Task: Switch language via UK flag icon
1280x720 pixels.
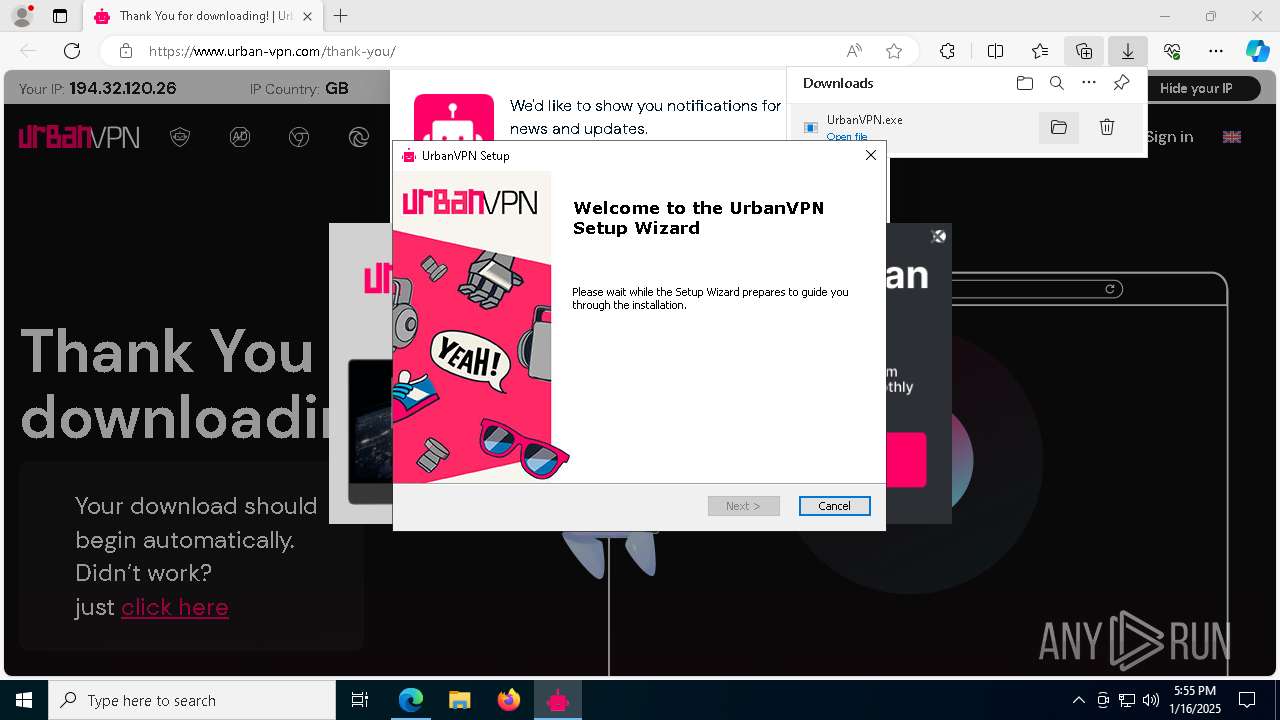Action: pyautogui.click(x=1232, y=137)
